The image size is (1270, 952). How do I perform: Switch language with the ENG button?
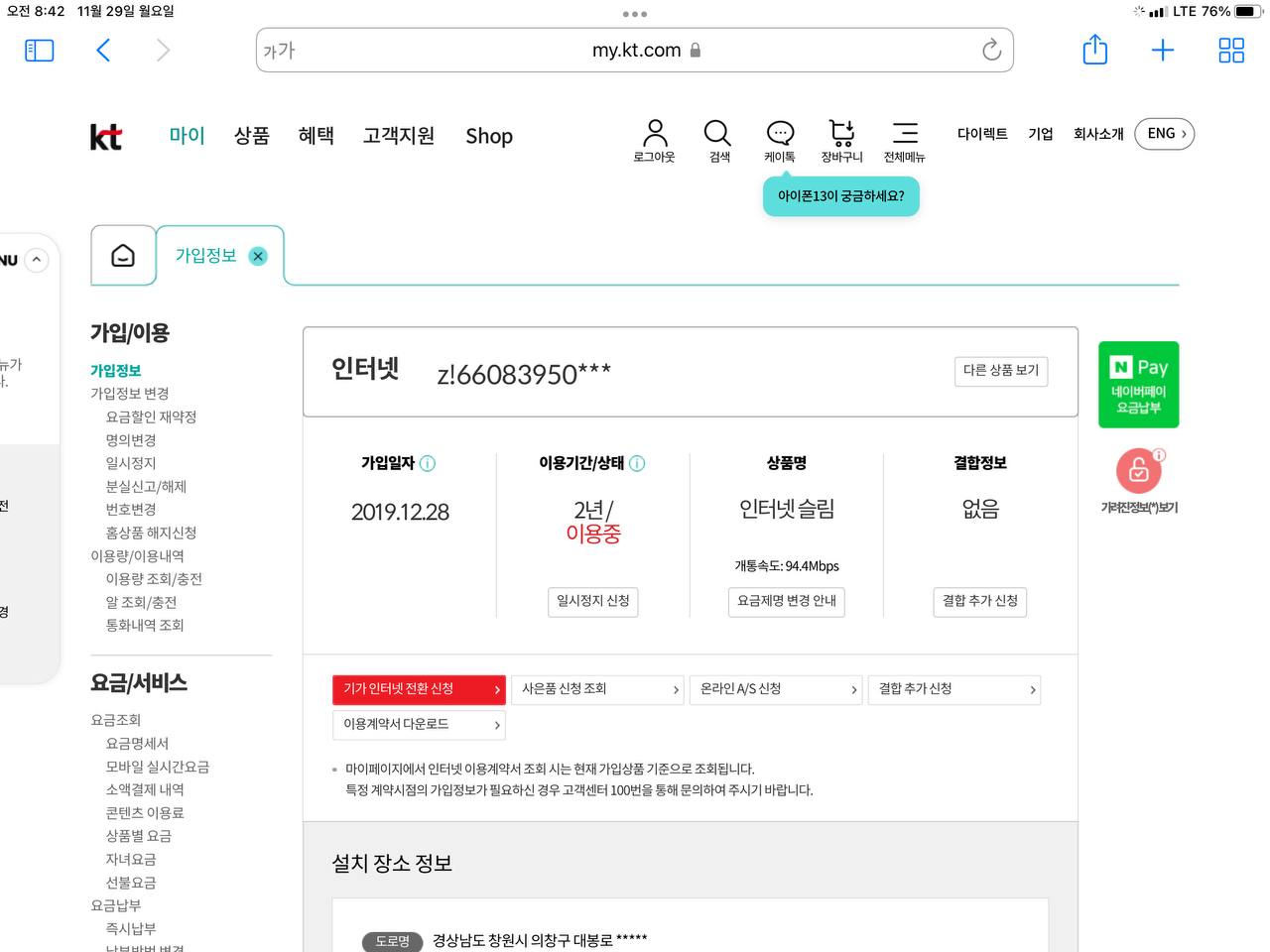(1165, 134)
